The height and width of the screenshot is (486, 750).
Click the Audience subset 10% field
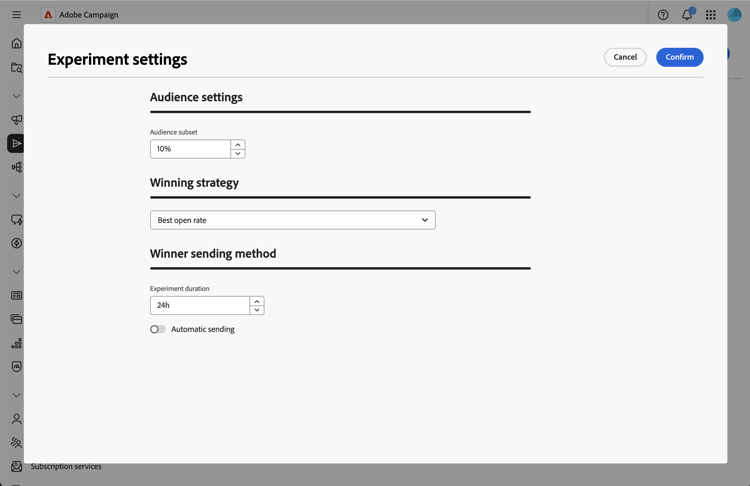click(190, 149)
